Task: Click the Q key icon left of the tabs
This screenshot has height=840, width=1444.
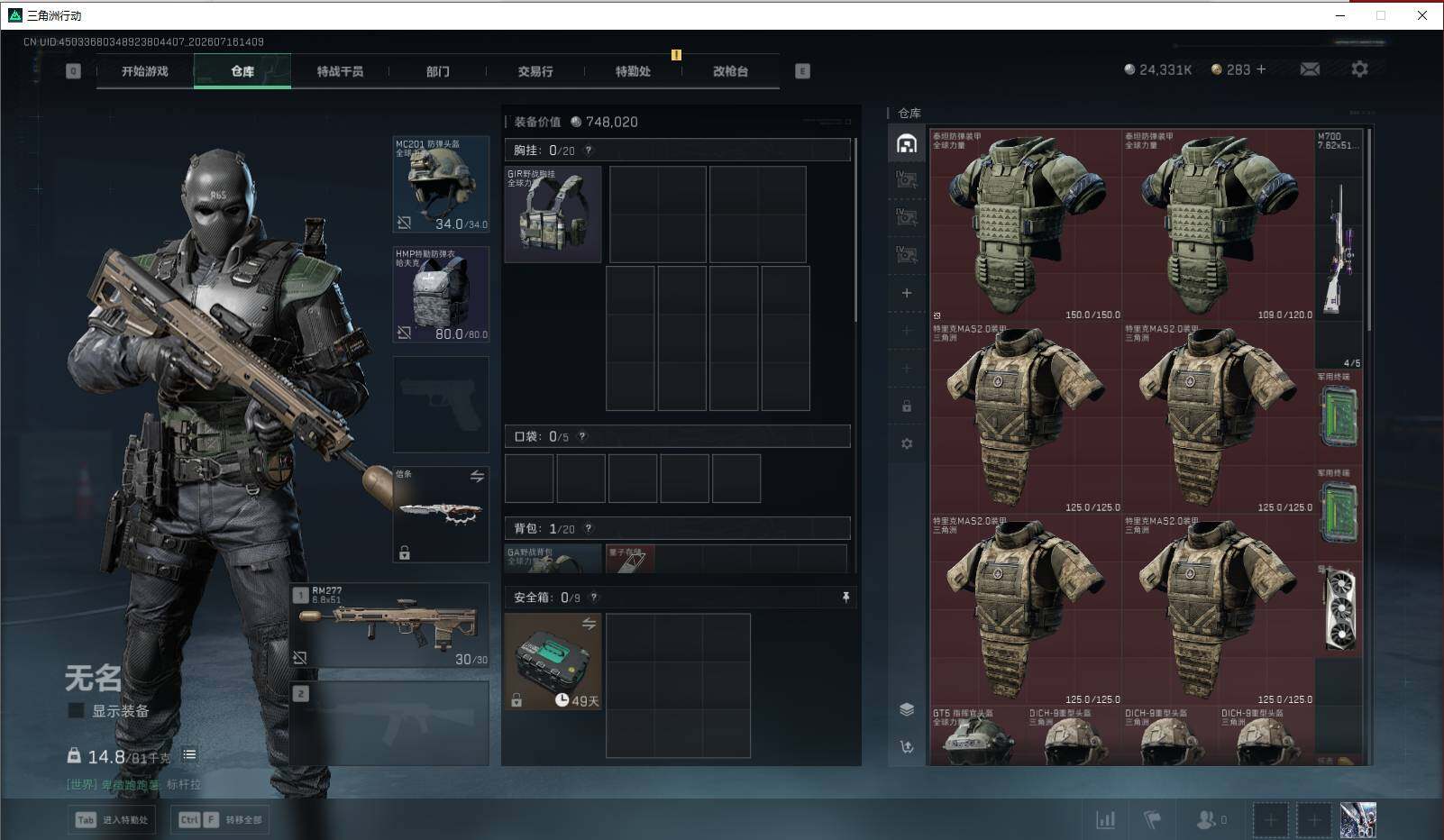Action: click(x=74, y=71)
